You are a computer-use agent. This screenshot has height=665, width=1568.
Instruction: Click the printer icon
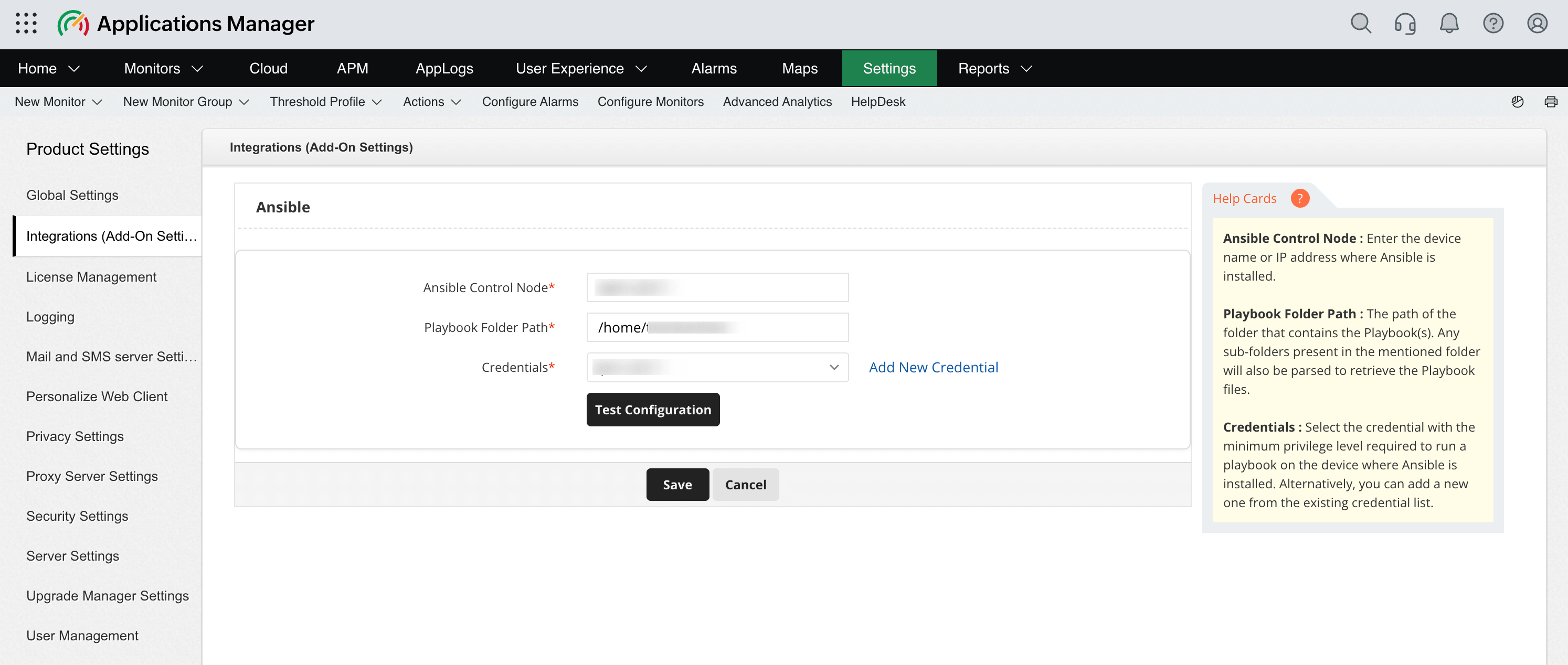tap(1550, 102)
